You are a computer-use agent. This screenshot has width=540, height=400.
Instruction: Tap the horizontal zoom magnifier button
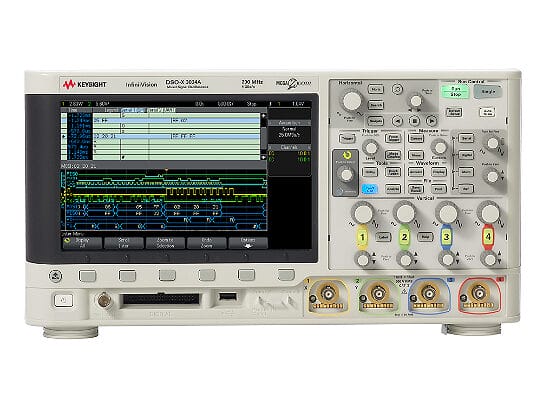click(x=397, y=90)
